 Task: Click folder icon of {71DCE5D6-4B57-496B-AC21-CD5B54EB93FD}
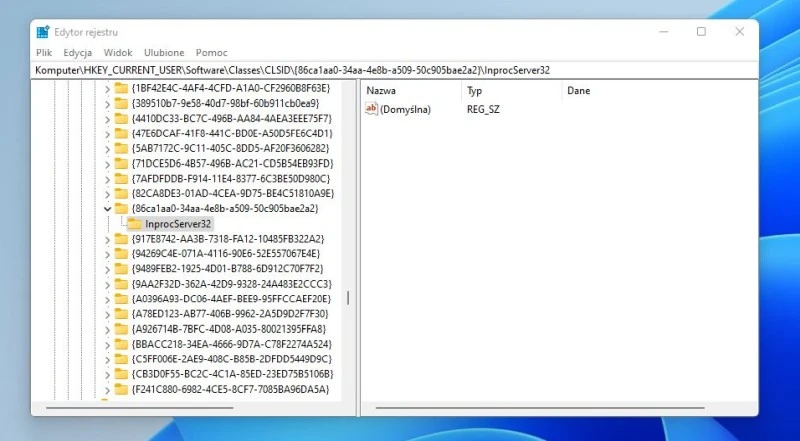click(x=121, y=163)
